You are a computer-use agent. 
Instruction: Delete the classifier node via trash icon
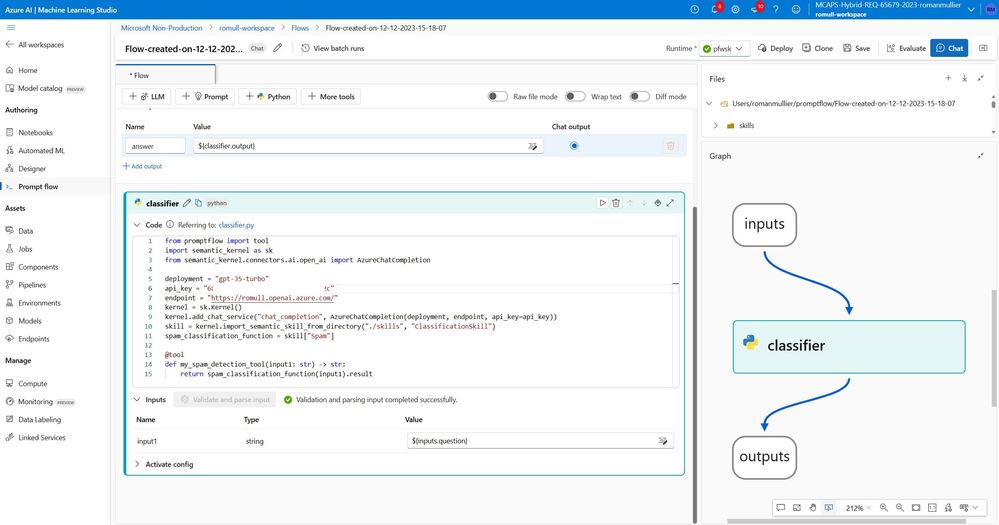(616, 203)
